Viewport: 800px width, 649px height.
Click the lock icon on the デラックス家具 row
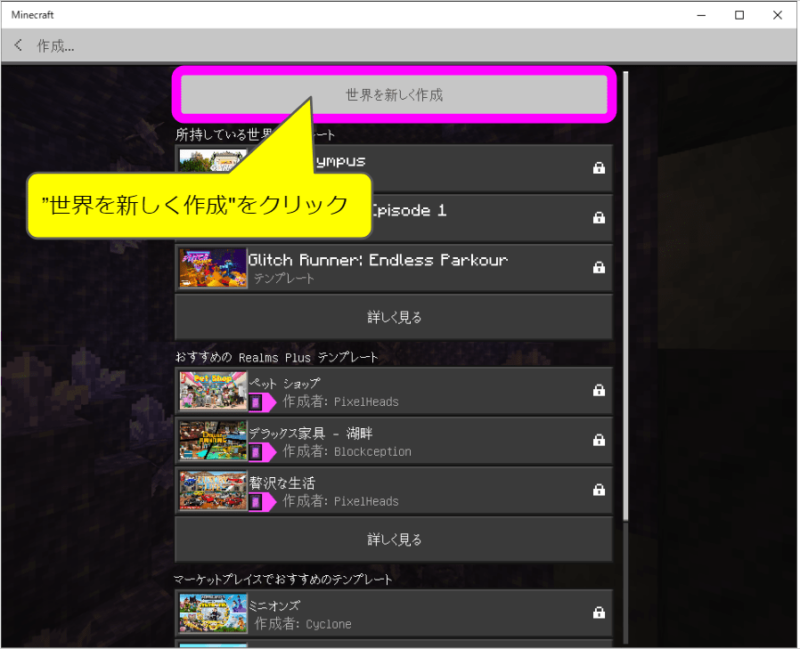pyautogui.click(x=599, y=440)
